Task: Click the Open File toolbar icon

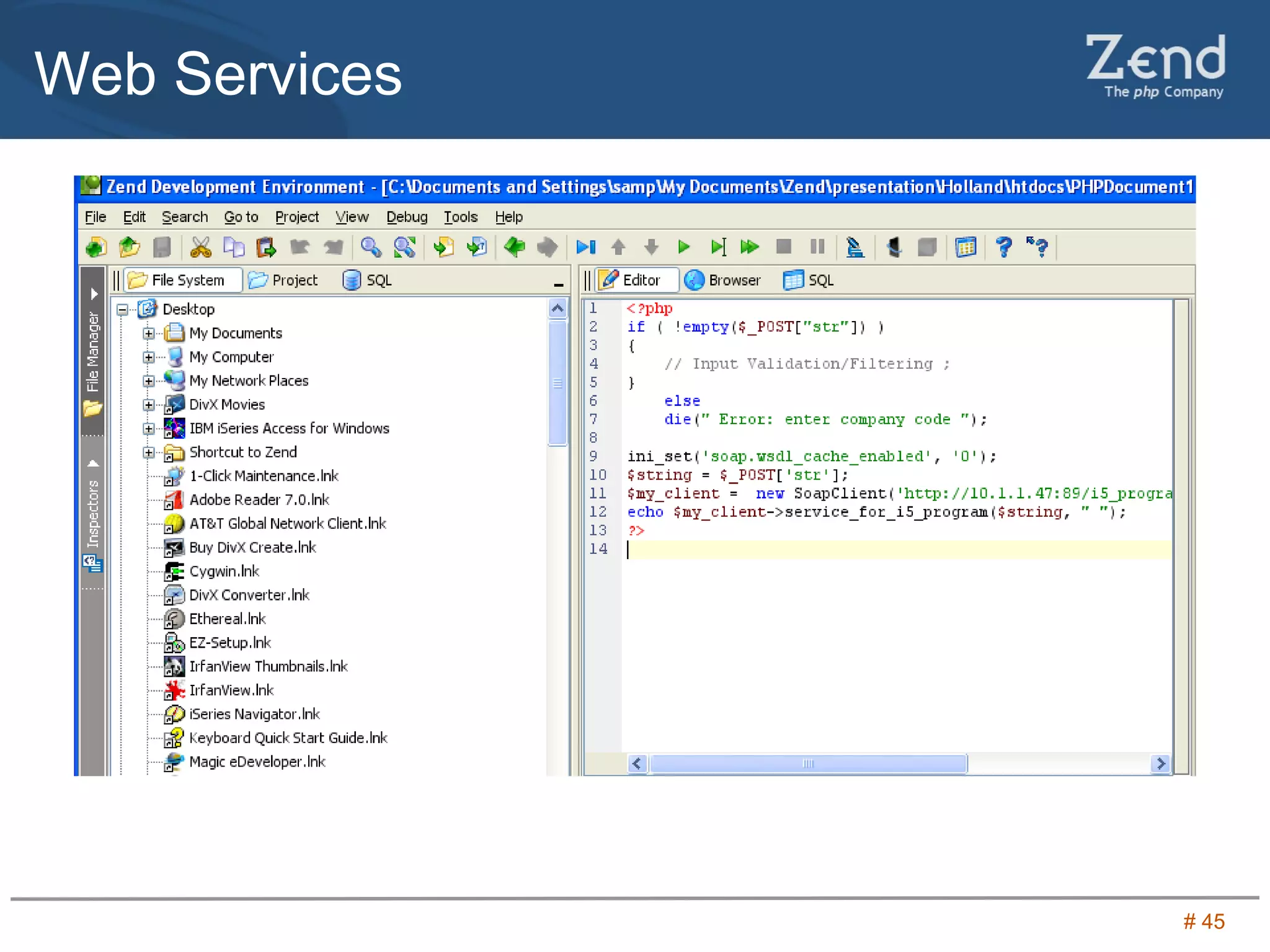Action: point(129,248)
